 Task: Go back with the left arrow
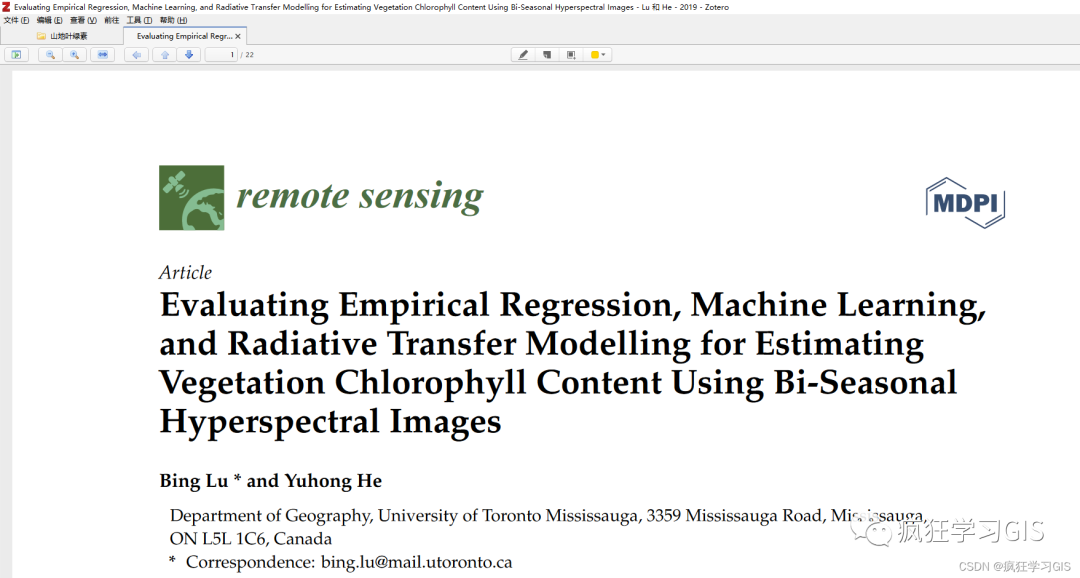tap(136, 54)
